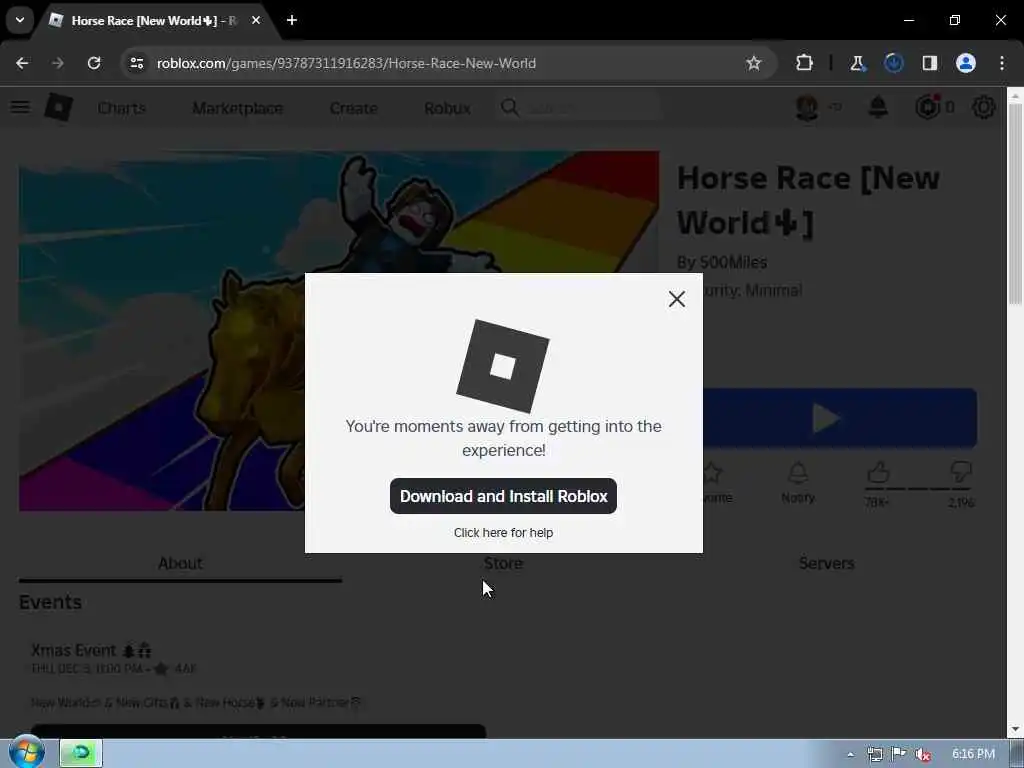1024x768 pixels.
Task: Click the Horse Race game thumbnail
Action: tap(338, 330)
